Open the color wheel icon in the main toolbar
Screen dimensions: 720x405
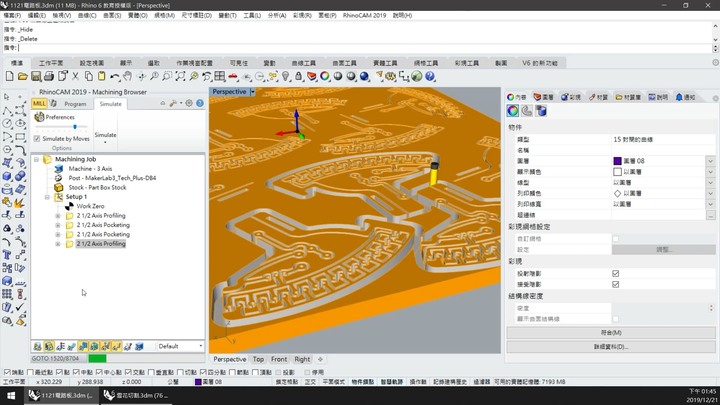[x=325, y=76]
